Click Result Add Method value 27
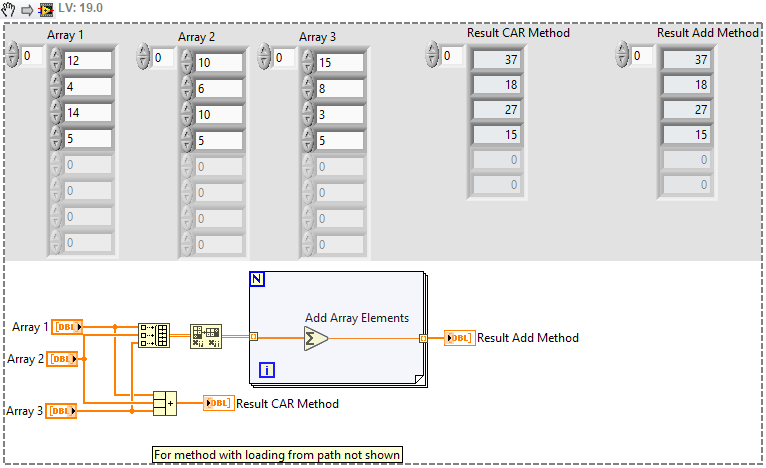This screenshot has width=766, height=468. (x=686, y=109)
